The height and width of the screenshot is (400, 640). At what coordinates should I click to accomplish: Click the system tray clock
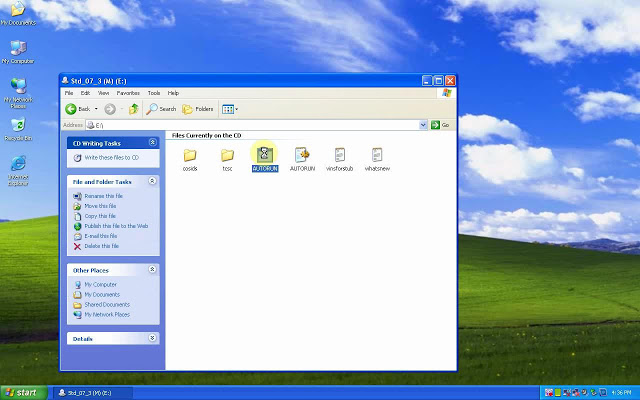click(x=622, y=393)
